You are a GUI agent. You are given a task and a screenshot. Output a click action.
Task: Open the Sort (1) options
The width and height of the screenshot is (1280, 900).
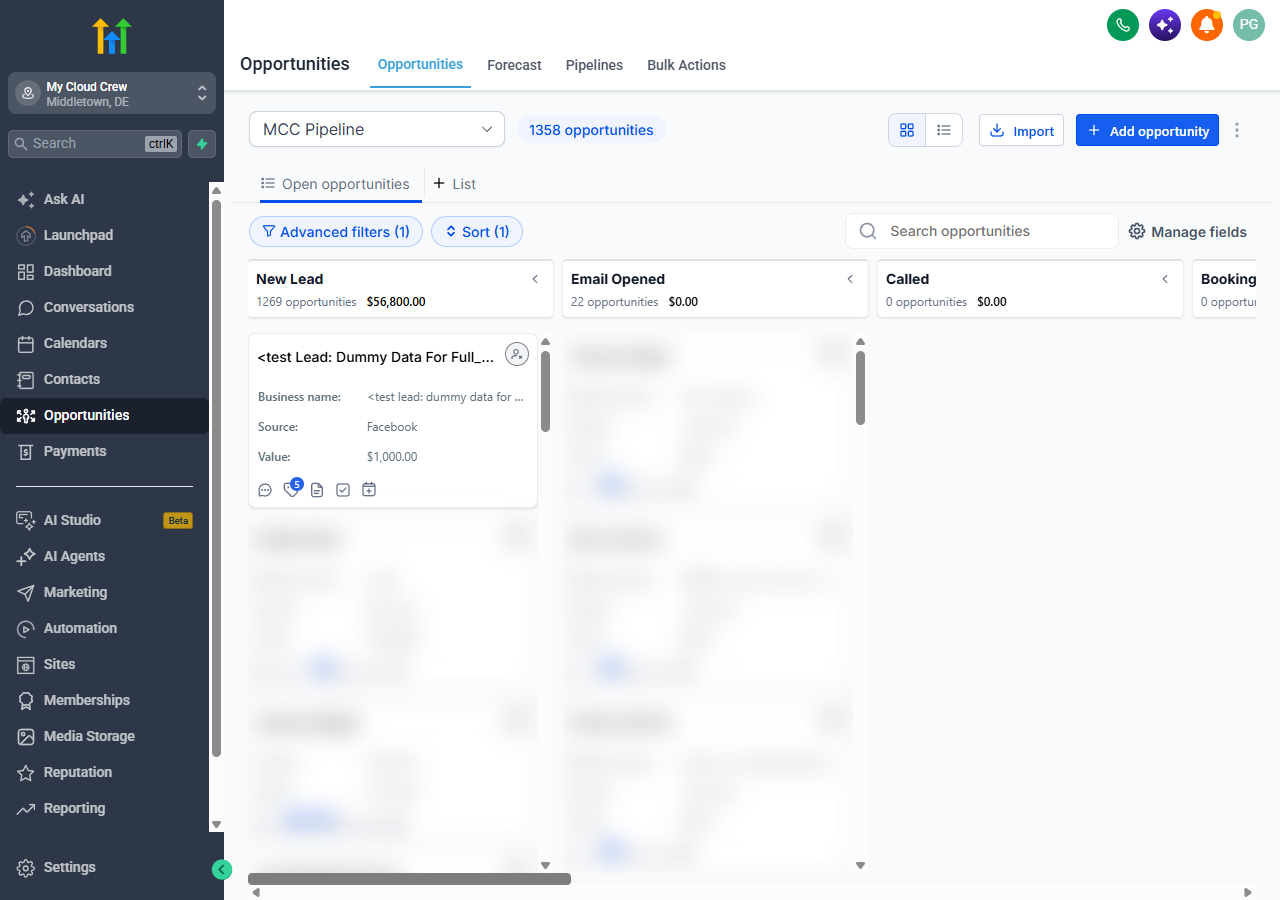(477, 232)
